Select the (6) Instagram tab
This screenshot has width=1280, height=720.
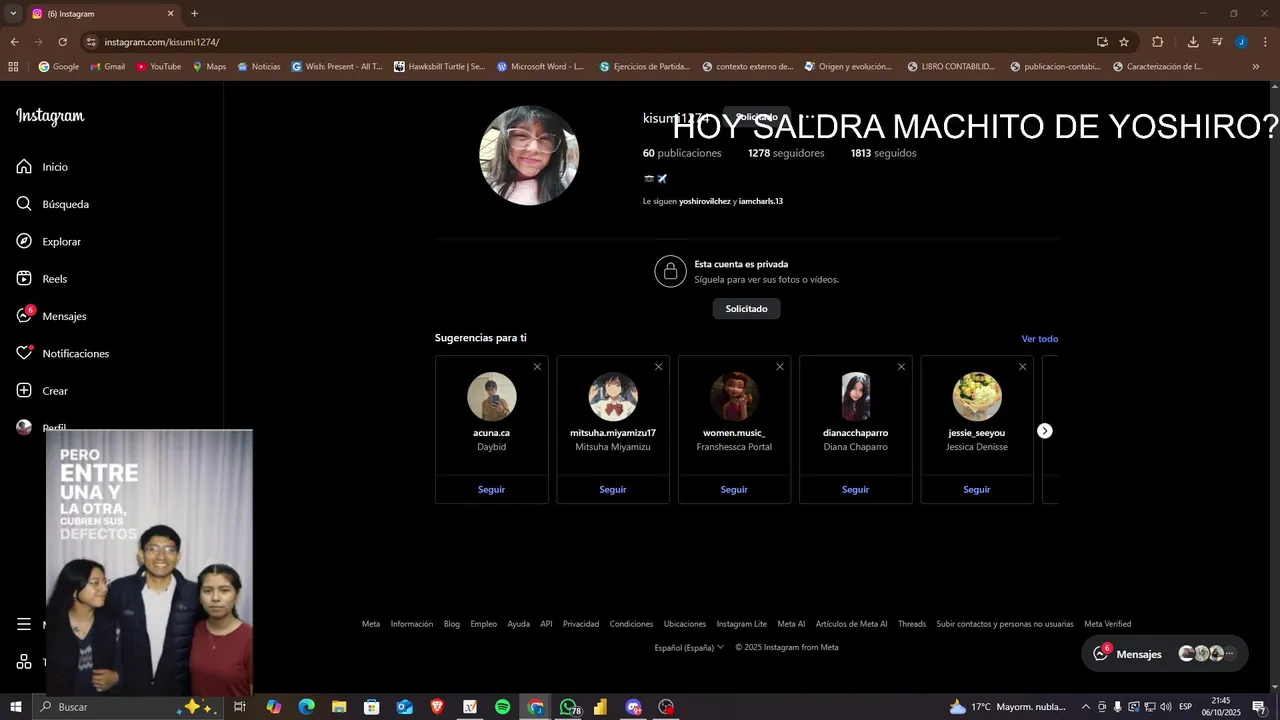click(102, 14)
